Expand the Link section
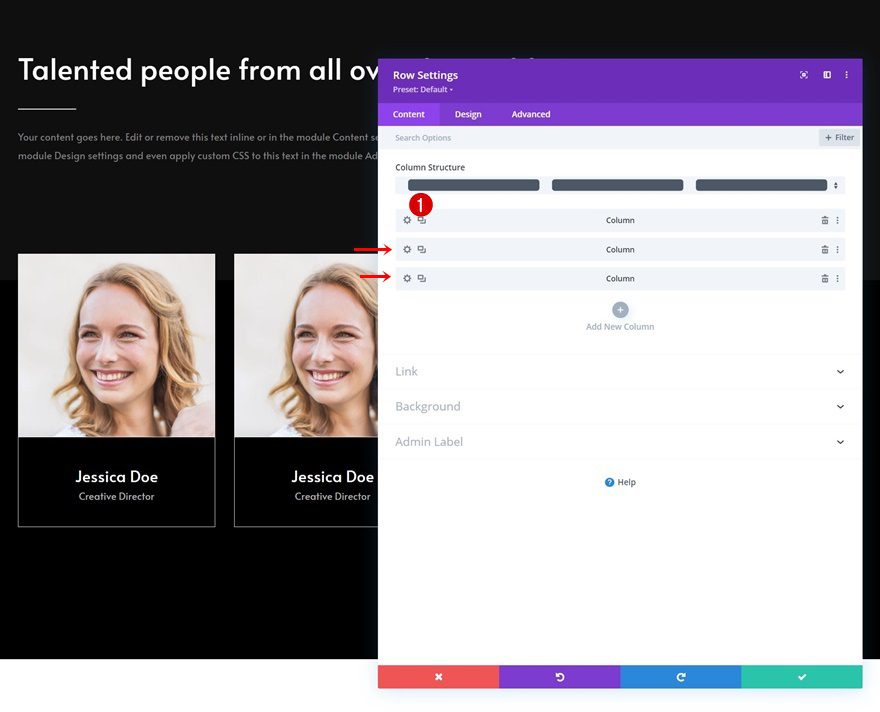Image resolution: width=880 pixels, height=712 pixels. pyautogui.click(x=620, y=371)
